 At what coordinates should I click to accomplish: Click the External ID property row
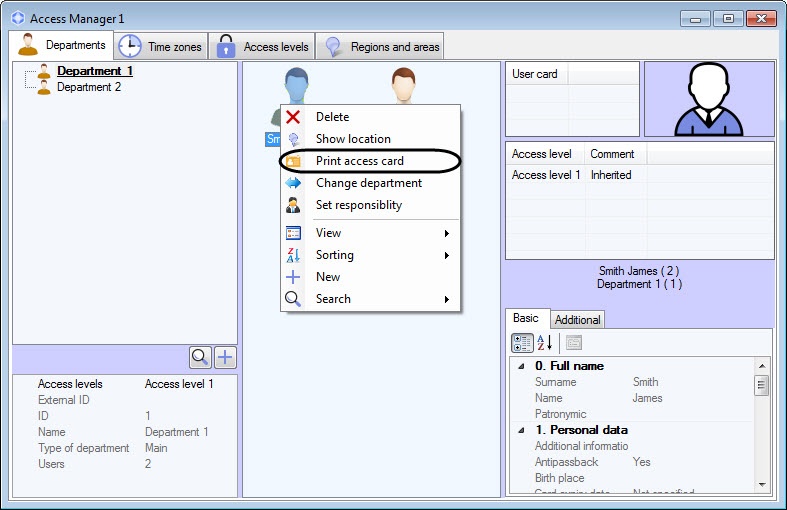(x=124, y=401)
